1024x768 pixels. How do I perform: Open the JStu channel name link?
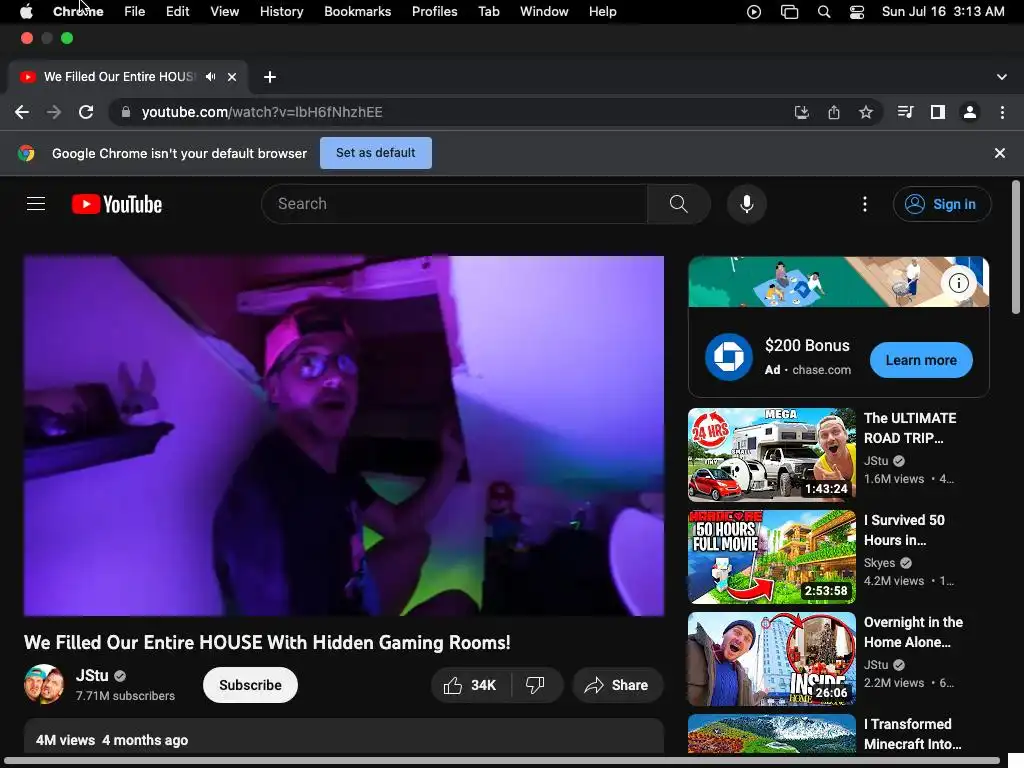pyautogui.click(x=92, y=675)
